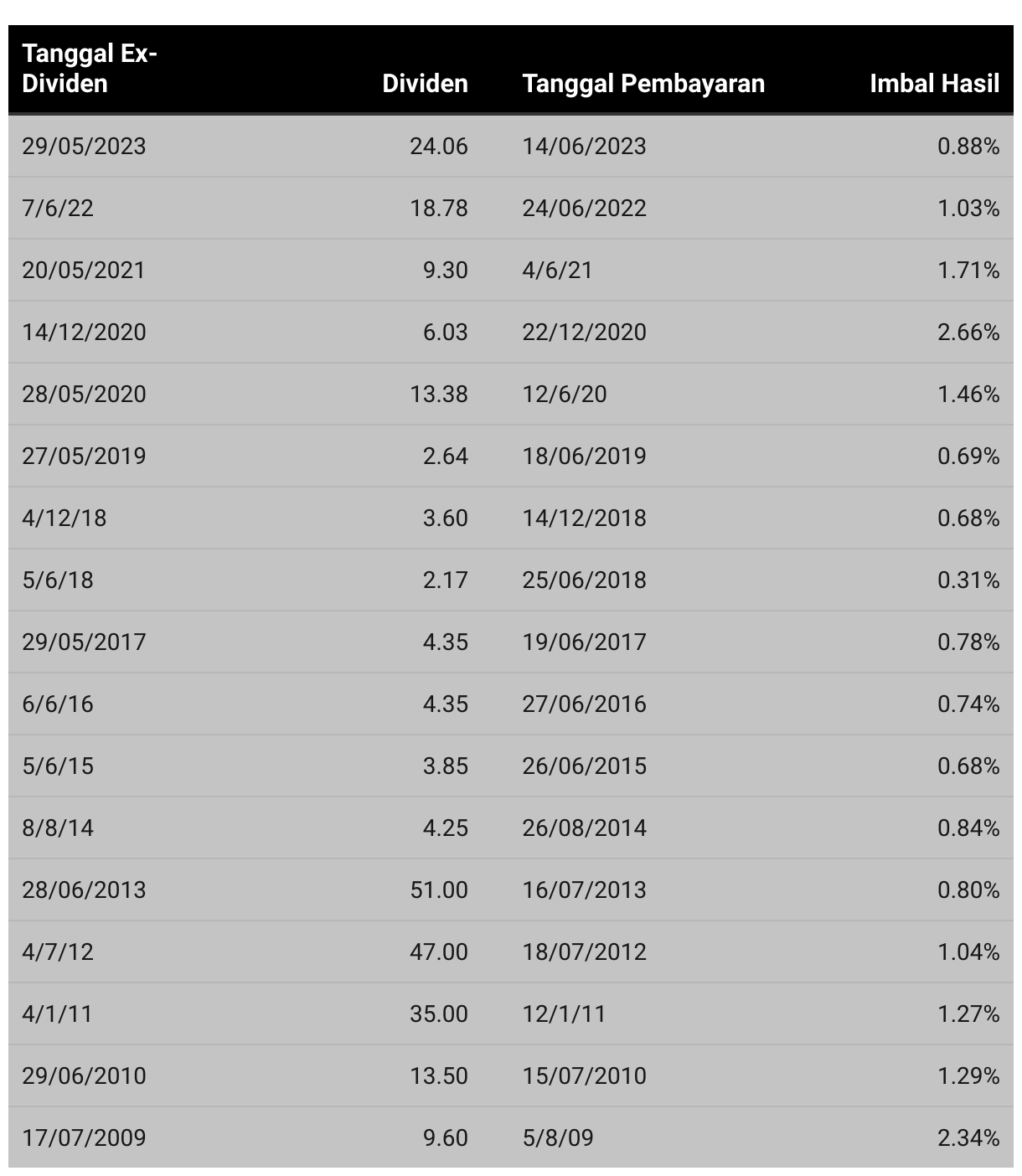Select ex-dividend date 14/12/2020
The image size is (1022, 1176).
[84, 333]
